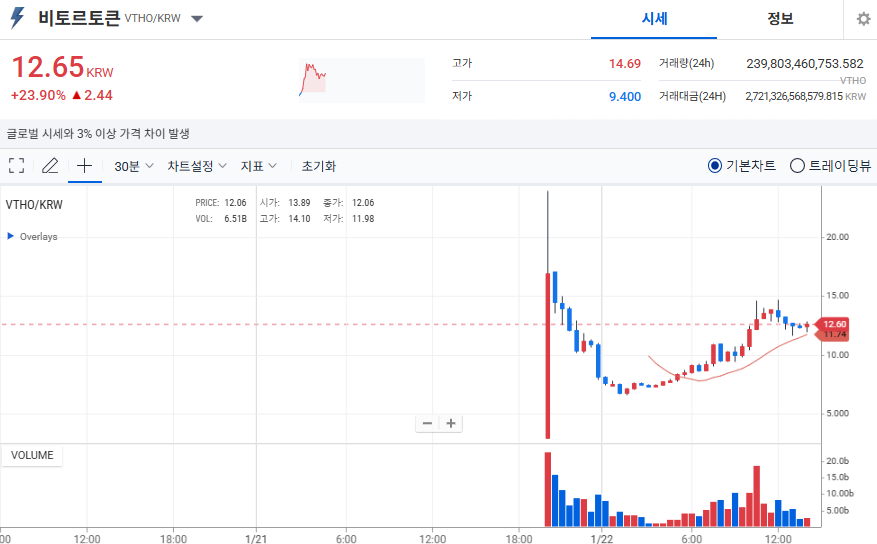This screenshot has width=877, height=544.
Task: Click the lightning bolt coin logo
Action: 17,18
